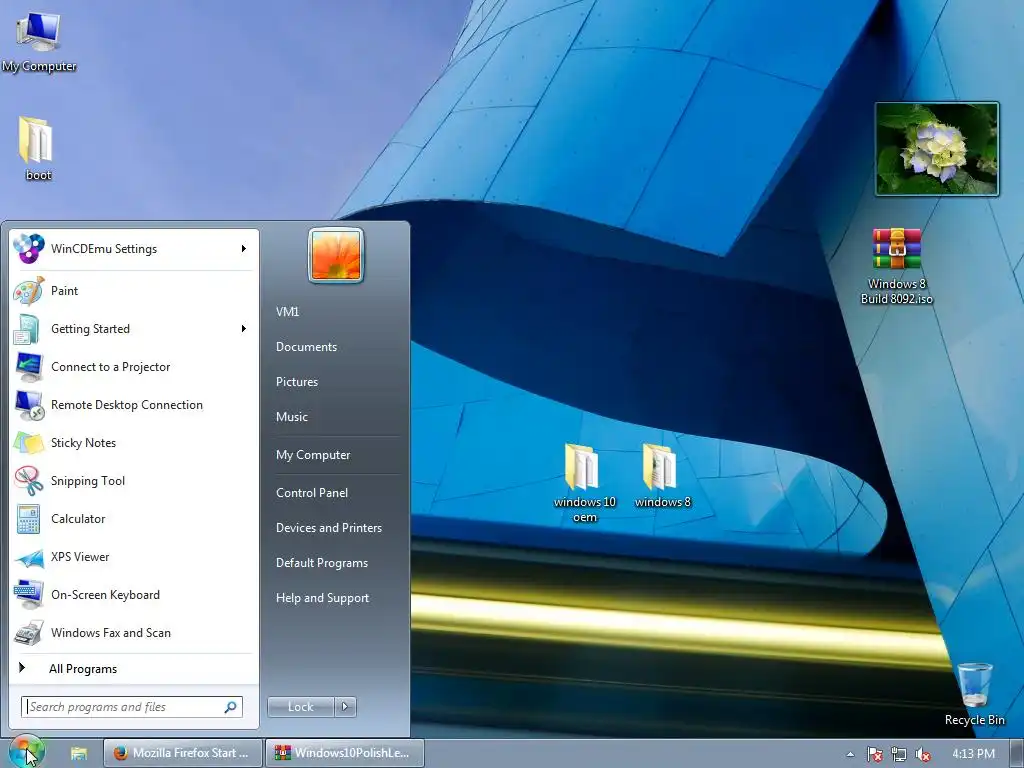Switch to Windows10PolishLe... taskbar button
Viewport: 1024px width, 768px height.
click(345, 753)
